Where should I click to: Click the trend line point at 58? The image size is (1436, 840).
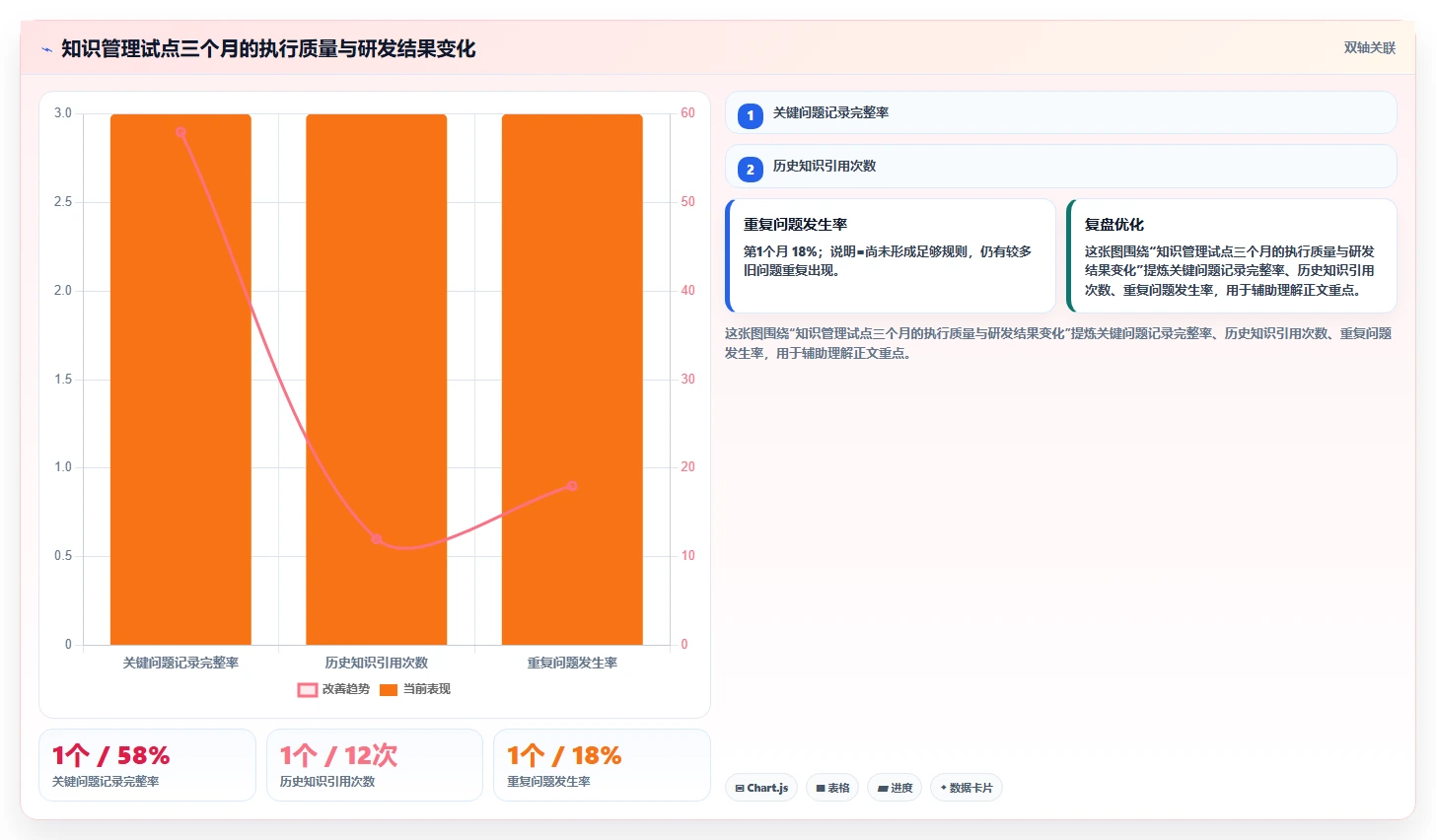tap(180, 131)
